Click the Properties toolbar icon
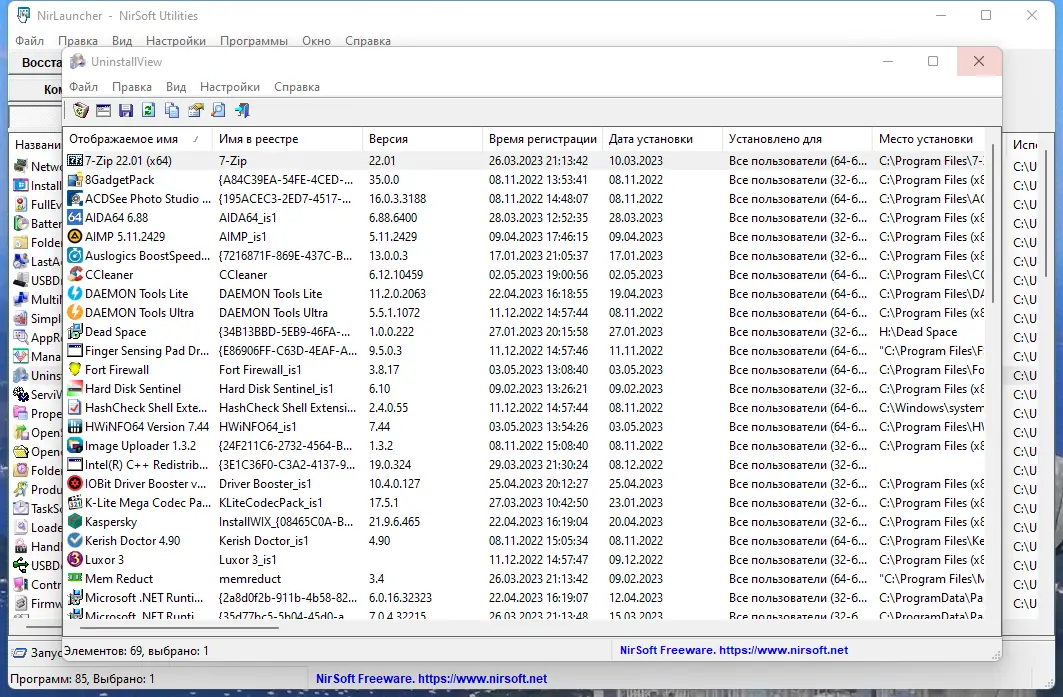 click(195, 110)
